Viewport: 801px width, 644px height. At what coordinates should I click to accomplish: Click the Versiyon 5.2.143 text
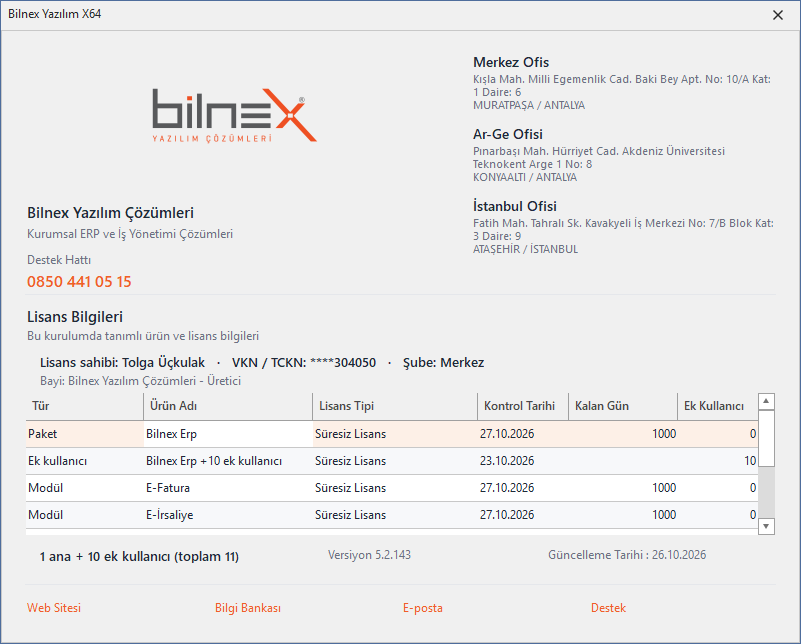pyautogui.click(x=369, y=555)
